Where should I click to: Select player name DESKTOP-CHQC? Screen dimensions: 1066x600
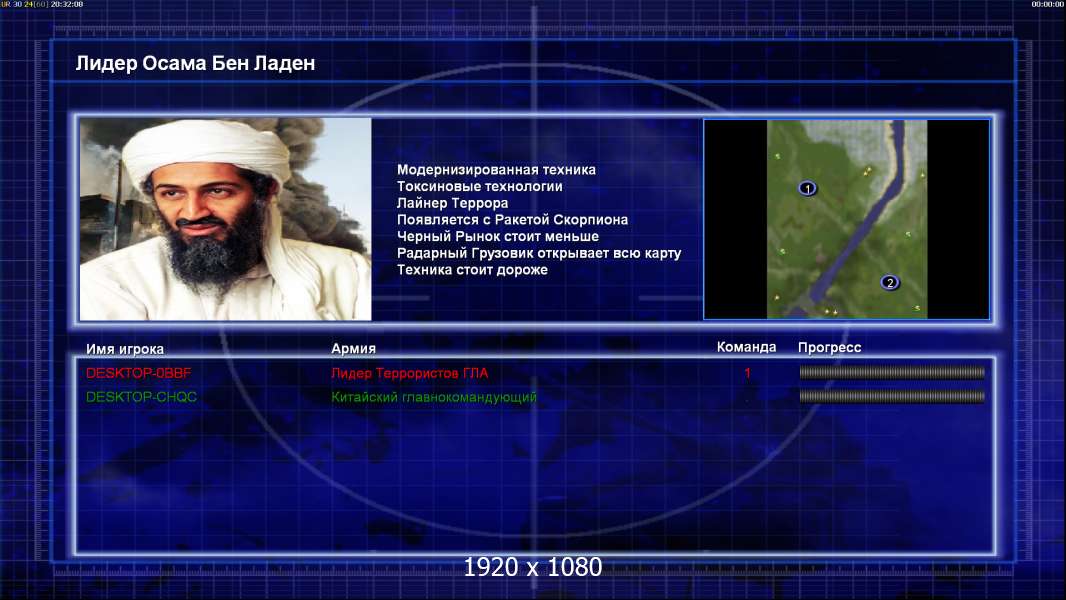pyautogui.click(x=141, y=397)
